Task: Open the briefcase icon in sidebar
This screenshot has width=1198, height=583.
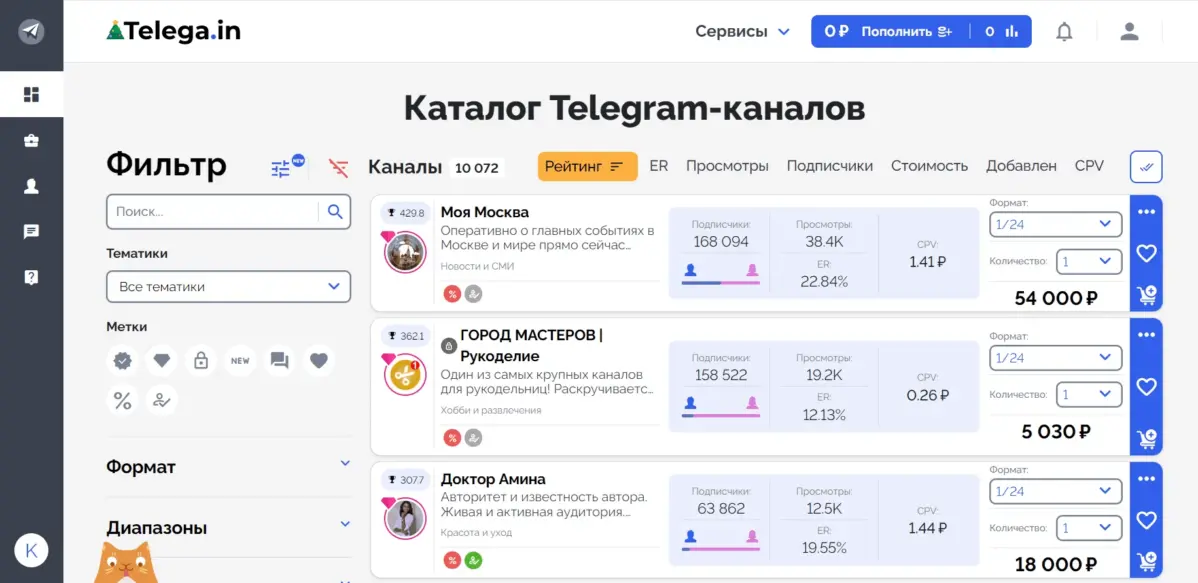Action: (x=31, y=141)
